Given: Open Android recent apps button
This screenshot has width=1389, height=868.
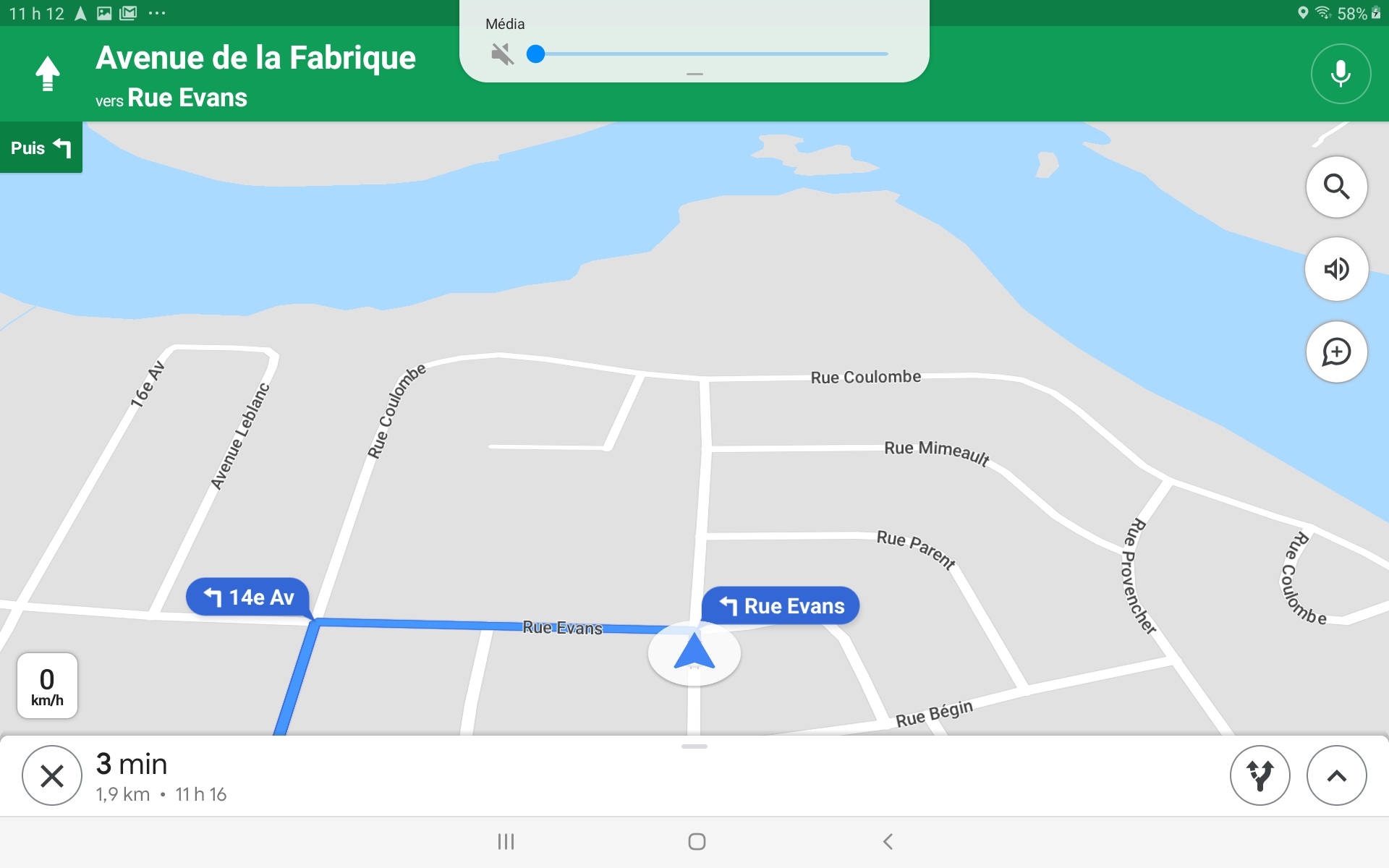Looking at the screenshot, I should 506,841.
